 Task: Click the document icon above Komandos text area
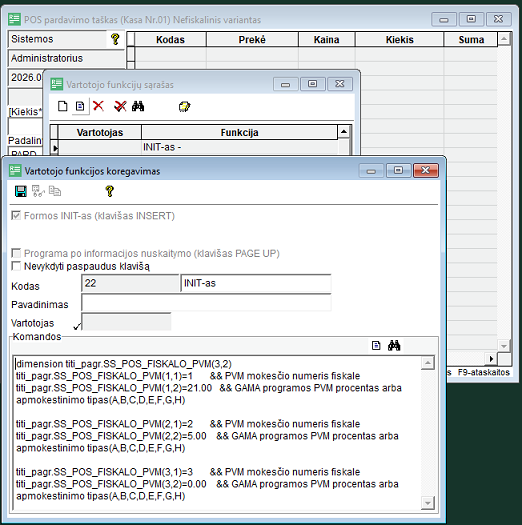[376, 345]
